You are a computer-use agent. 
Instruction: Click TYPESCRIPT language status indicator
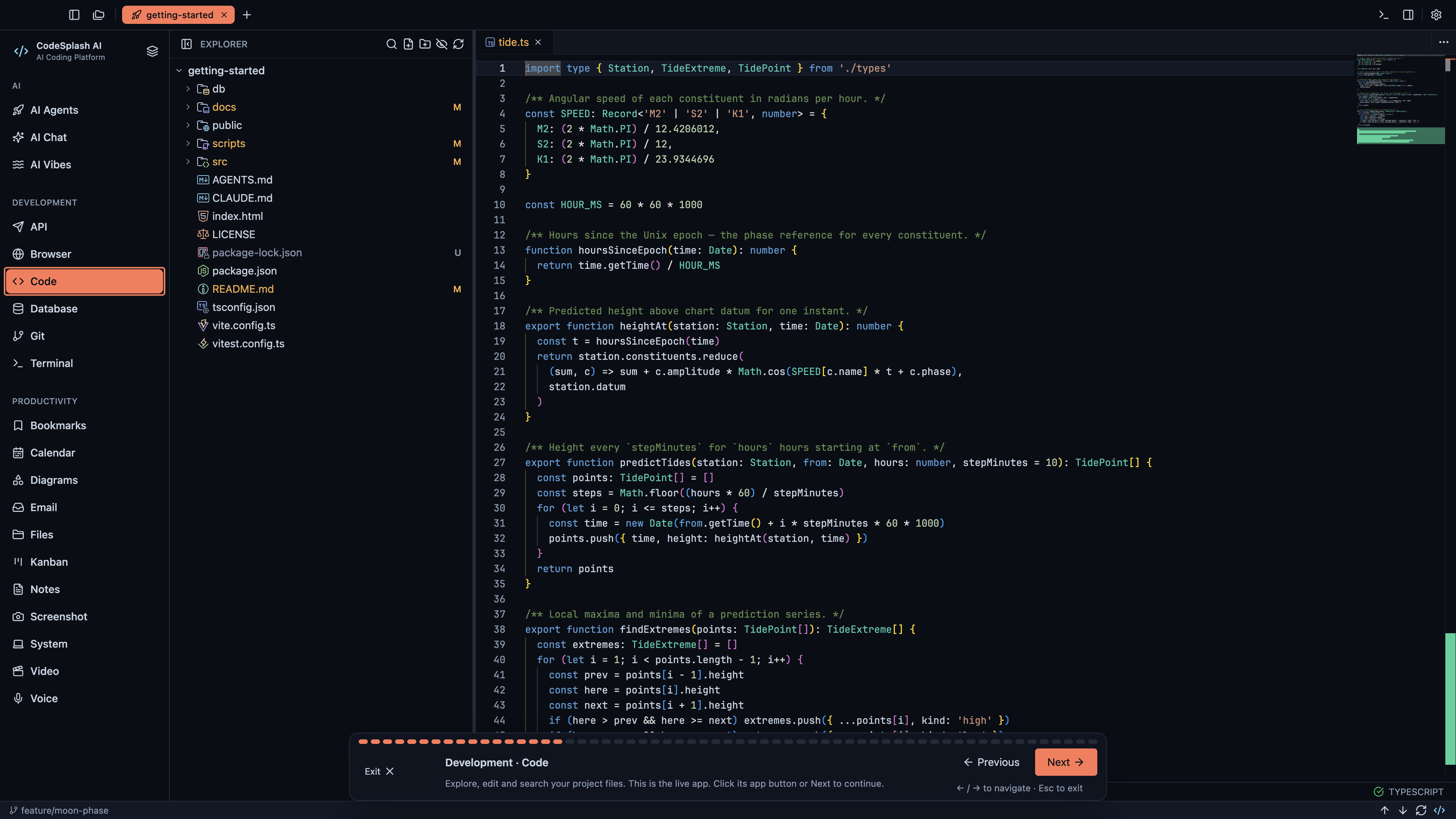click(x=1409, y=791)
